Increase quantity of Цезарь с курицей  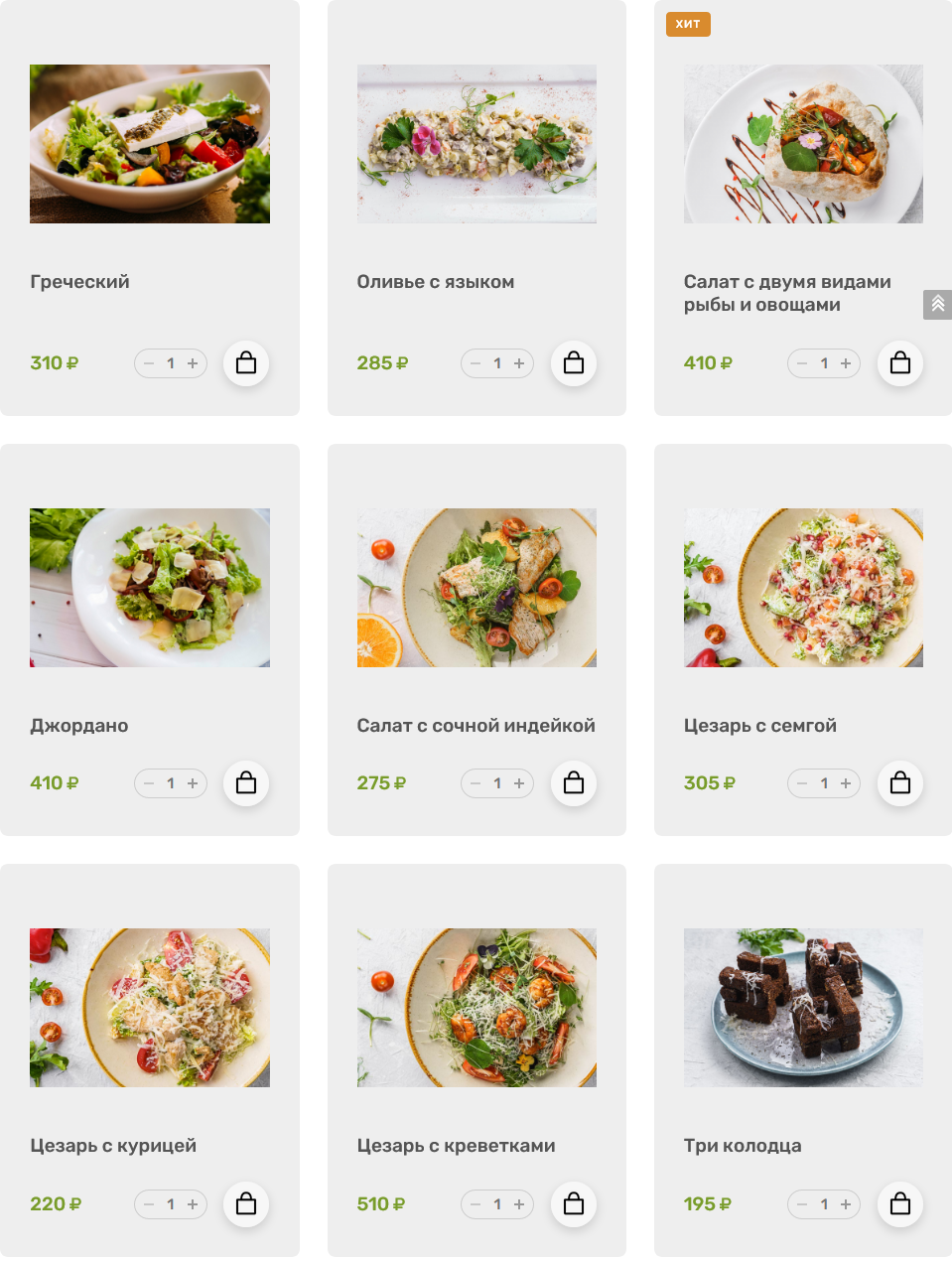193,1204
